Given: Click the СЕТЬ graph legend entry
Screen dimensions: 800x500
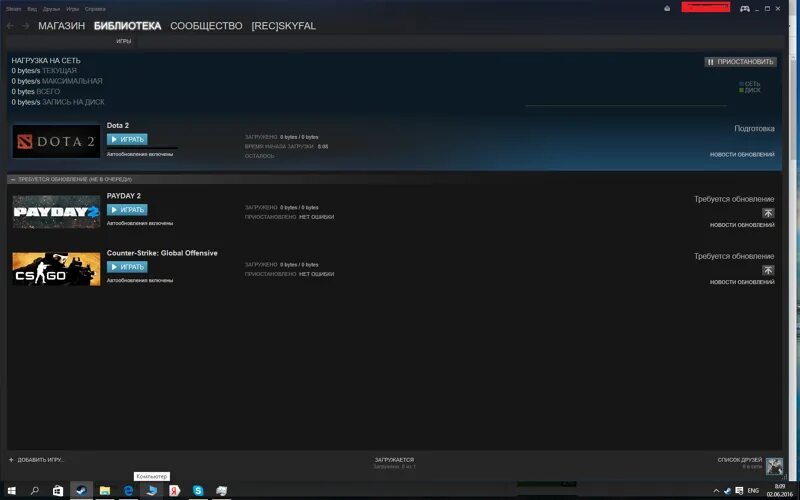Looking at the screenshot, I should [x=749, y=84].
